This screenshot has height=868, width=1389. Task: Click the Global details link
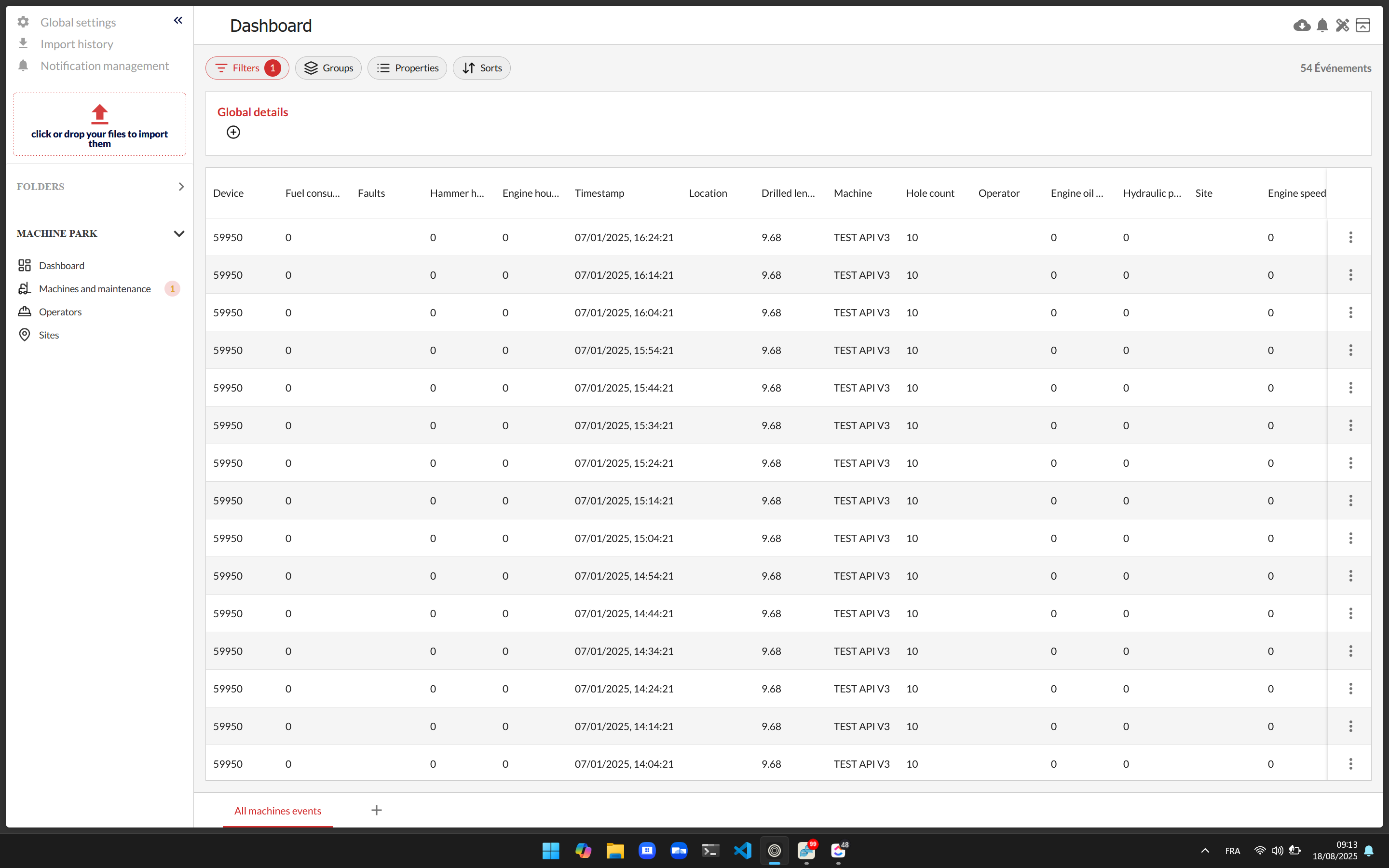click(x=253, y=112)
